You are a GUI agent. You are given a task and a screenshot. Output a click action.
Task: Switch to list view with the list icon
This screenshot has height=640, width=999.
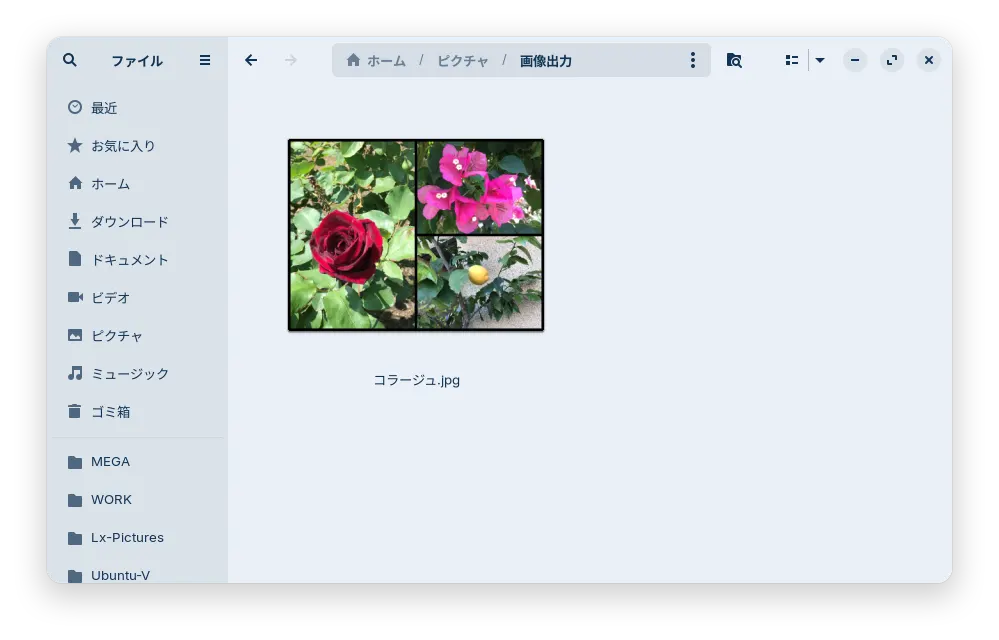pyautogui.click(x=790, y=60)
